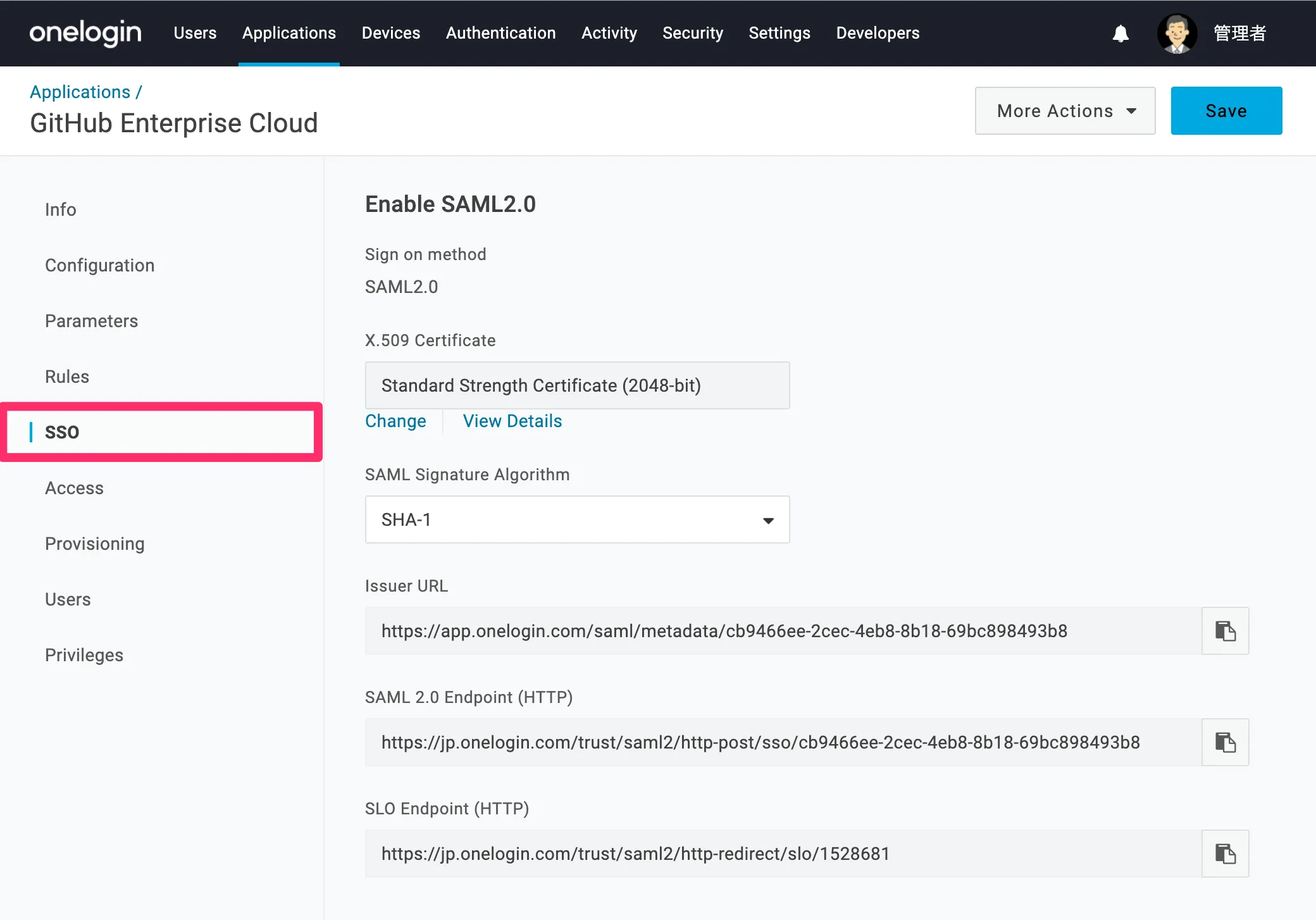The width and height of the screenshot is (1316, 920).
Task: Copy the Issuer URL to clipboard
Action: [1225, 631]
